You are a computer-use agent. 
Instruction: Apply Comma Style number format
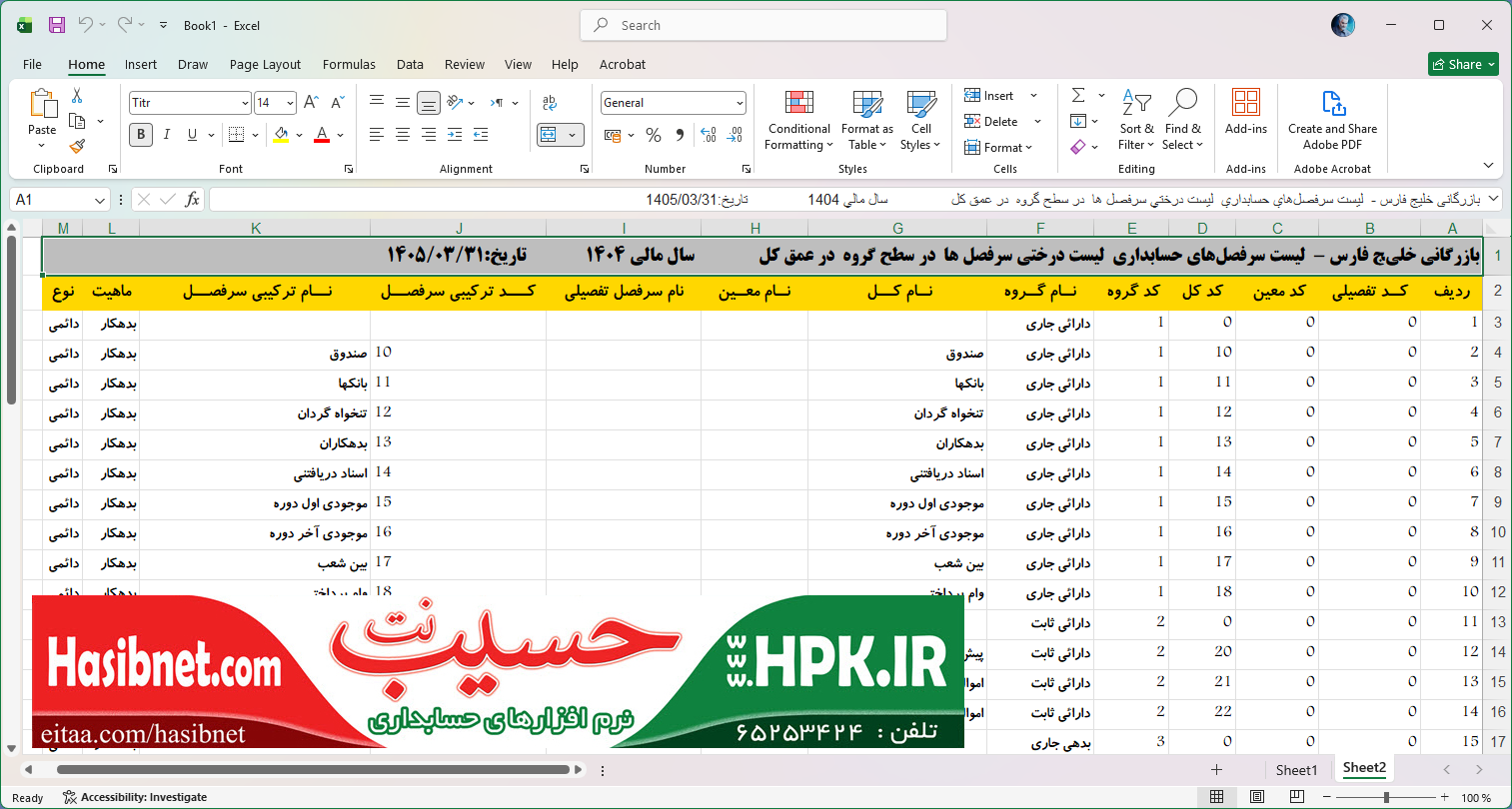pyautogui.click(x=680, y=134)
